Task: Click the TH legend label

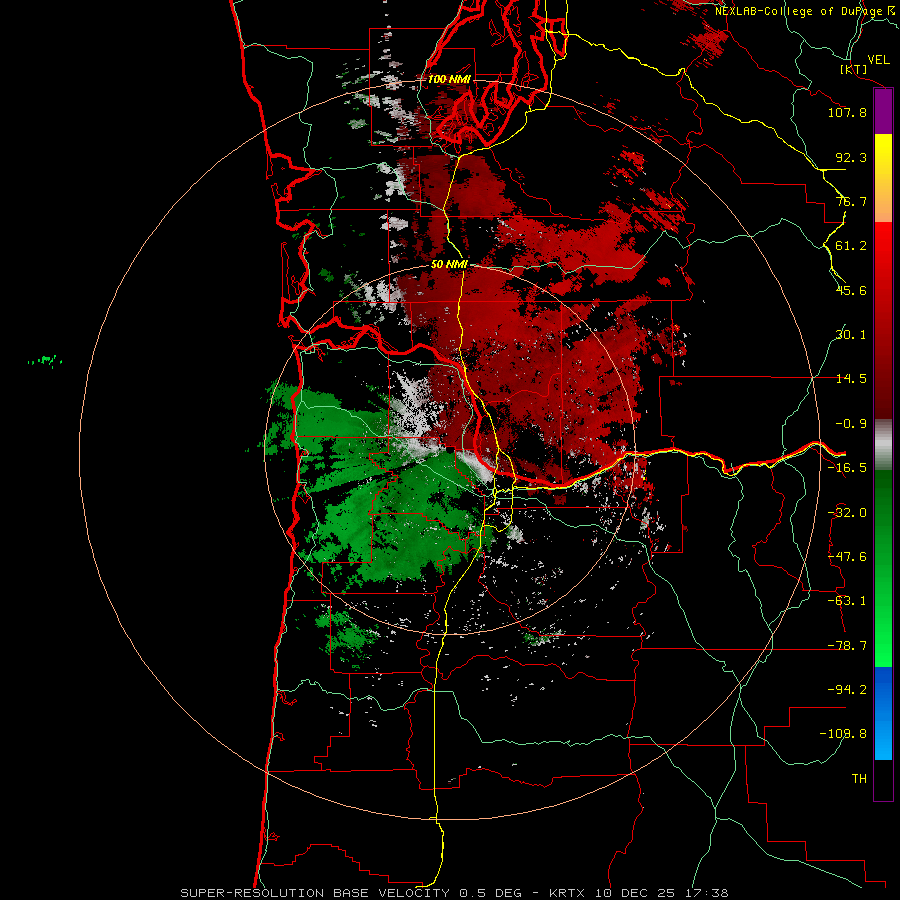Action: click(x=859, y=779)
